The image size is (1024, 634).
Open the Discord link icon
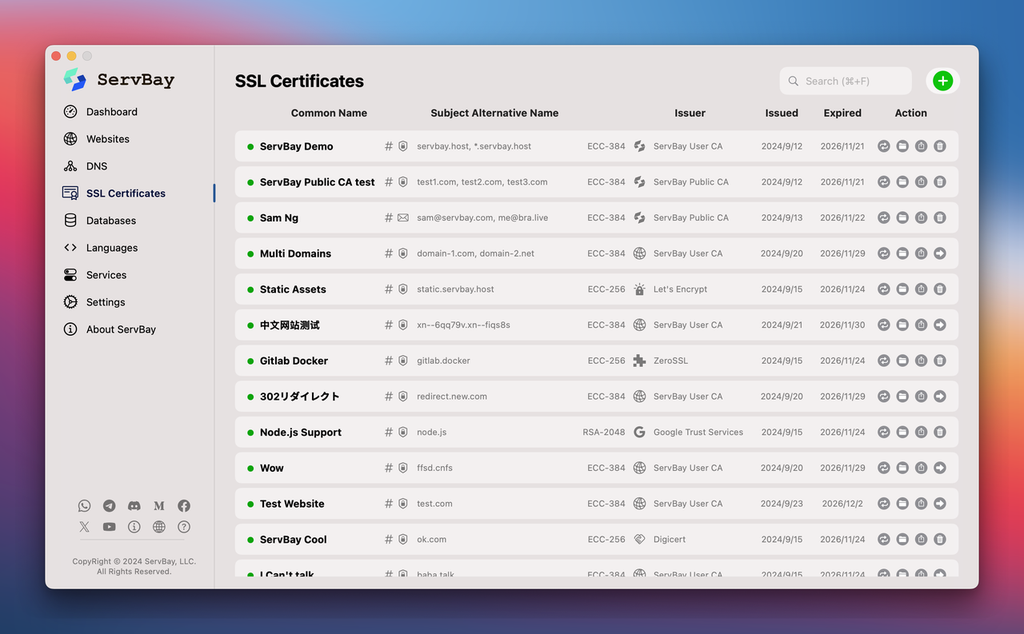pos(134,505)
